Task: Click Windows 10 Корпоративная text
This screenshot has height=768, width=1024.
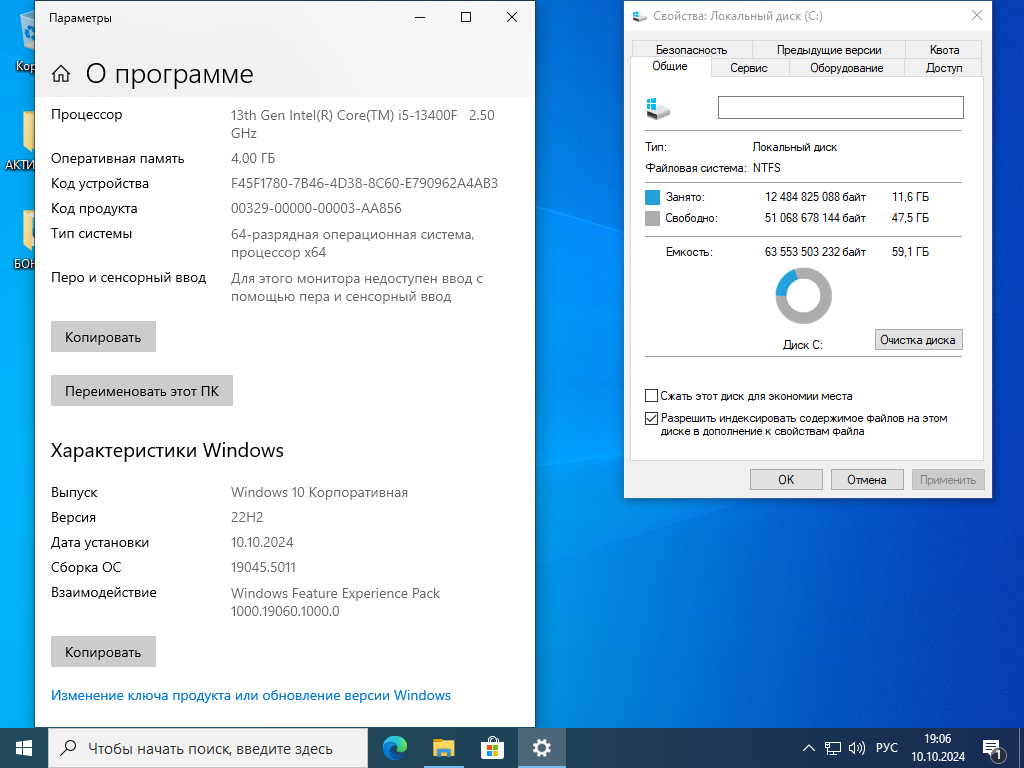Action: point(319,492)
